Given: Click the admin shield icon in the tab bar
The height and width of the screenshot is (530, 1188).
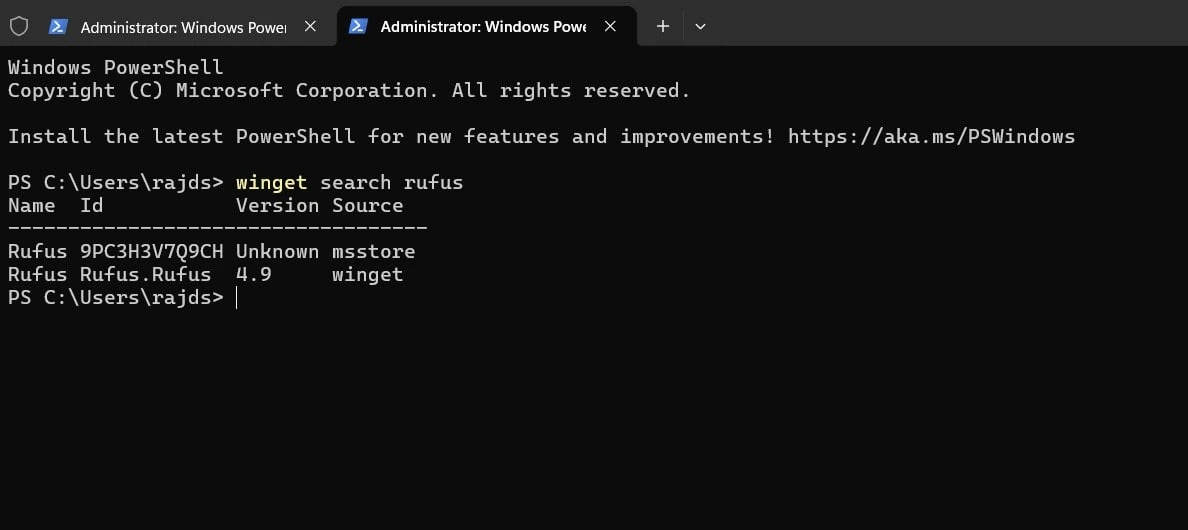Looking at the screenshot, I should click(18, 26).
